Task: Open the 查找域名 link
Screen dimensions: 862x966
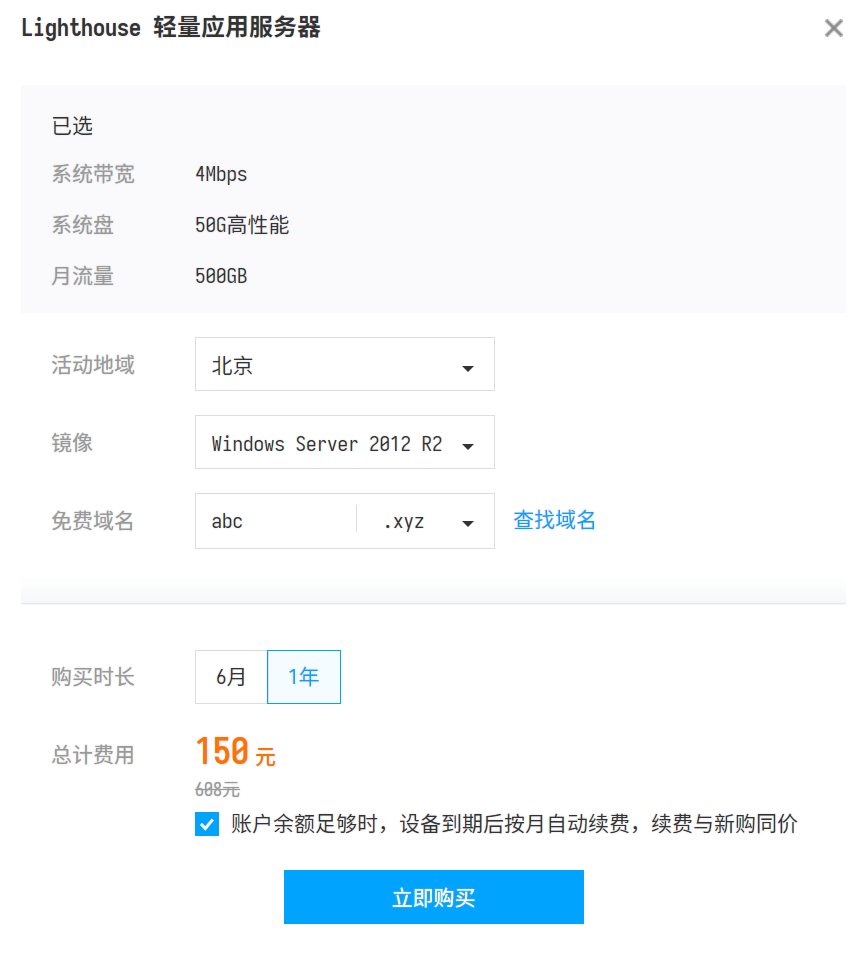Action: pyautogui.click(x=554, y=520)
